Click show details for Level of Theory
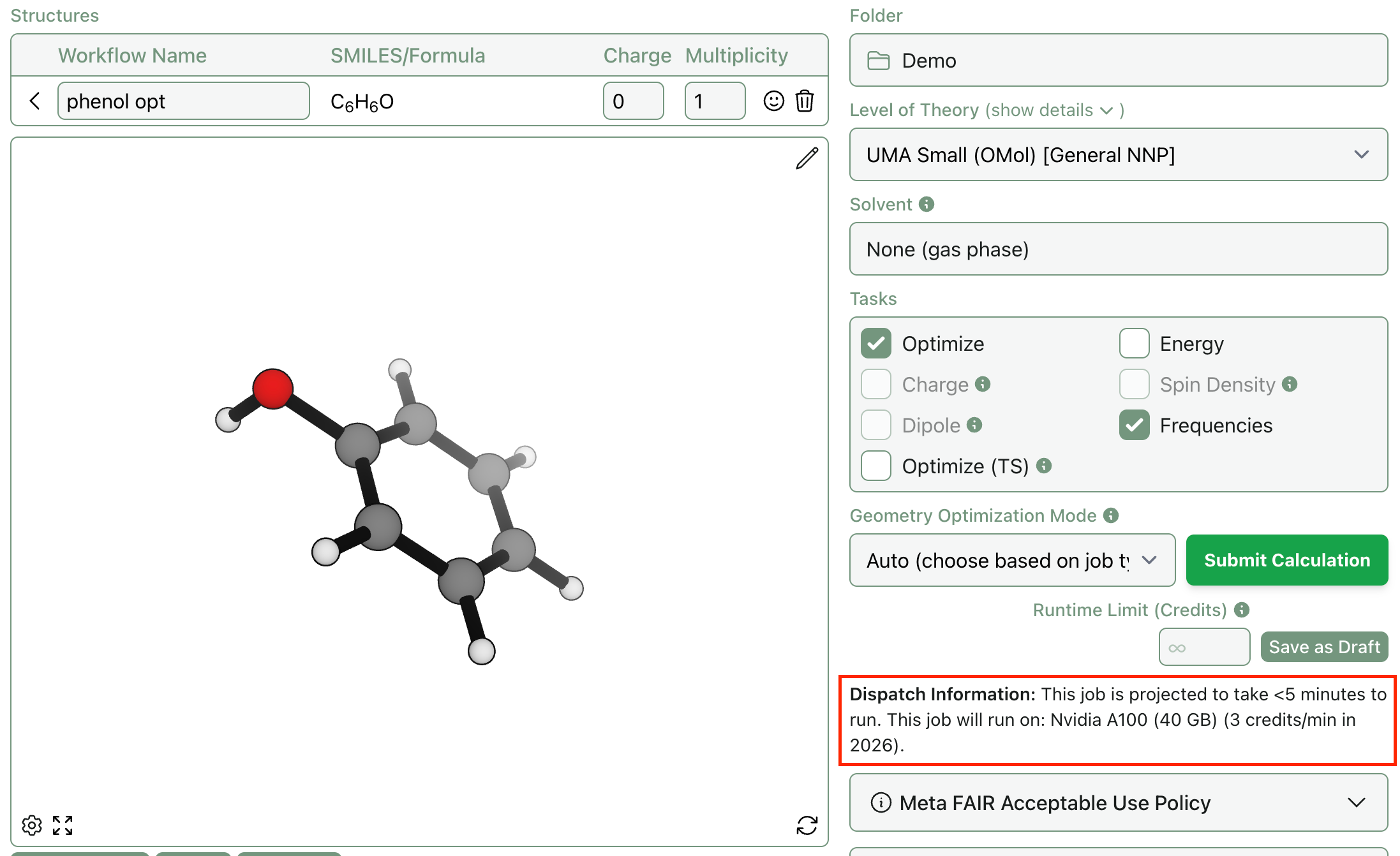The width and height of the screenshot is (1400, 856). point(1046,110)
